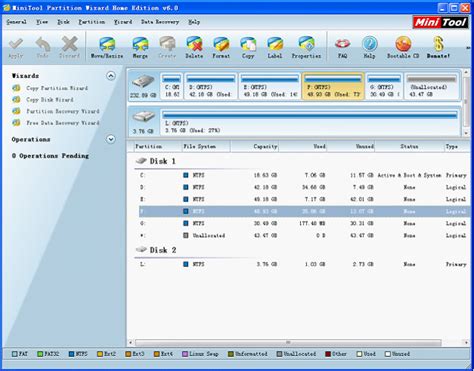Collapse the Wizards panel section

[x=111, y=76]
